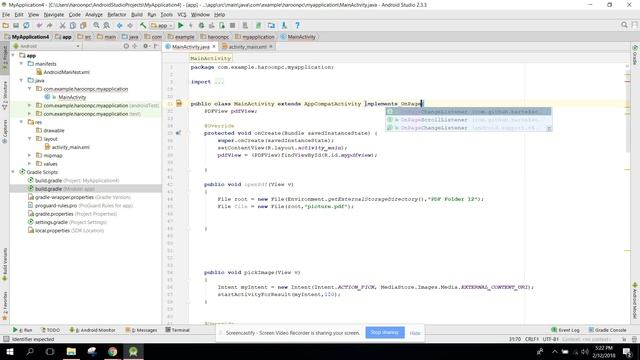
Task: Close the MainActivity.java editor tab
Action: pos(214,47)
